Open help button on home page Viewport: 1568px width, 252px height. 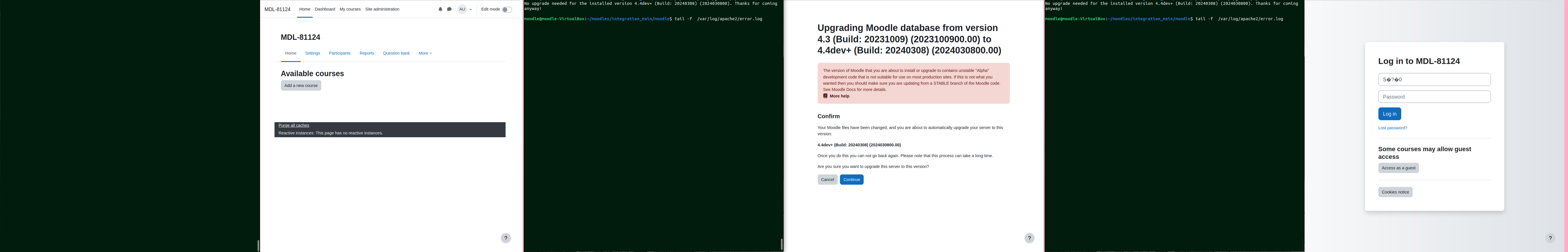coord(506,239)
